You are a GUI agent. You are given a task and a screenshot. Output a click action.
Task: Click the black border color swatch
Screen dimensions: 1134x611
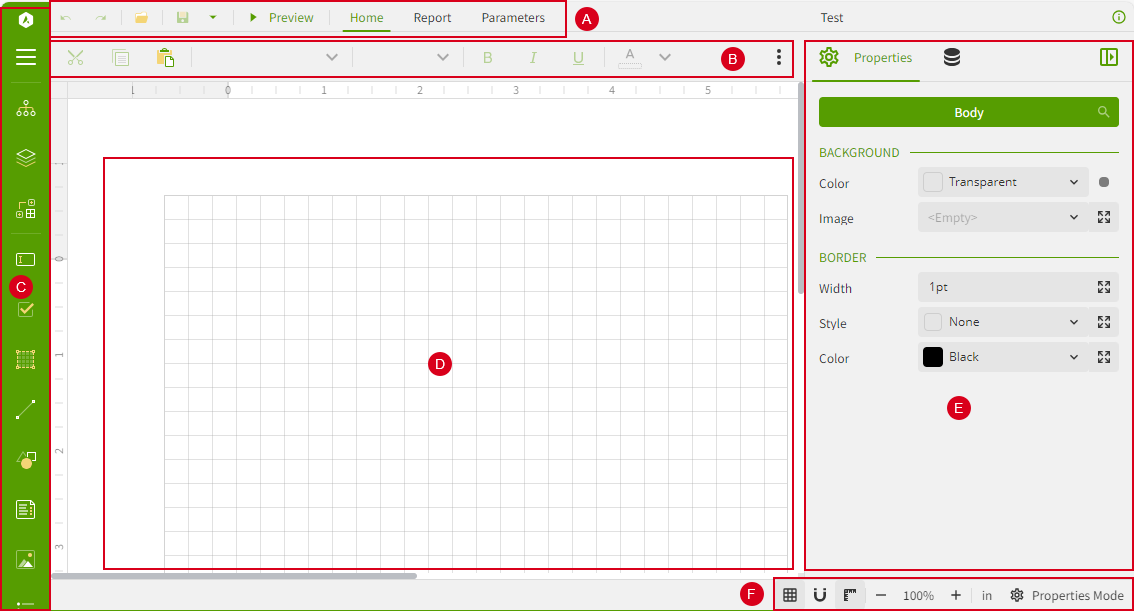pyautogui.click(x=933, y=357)
